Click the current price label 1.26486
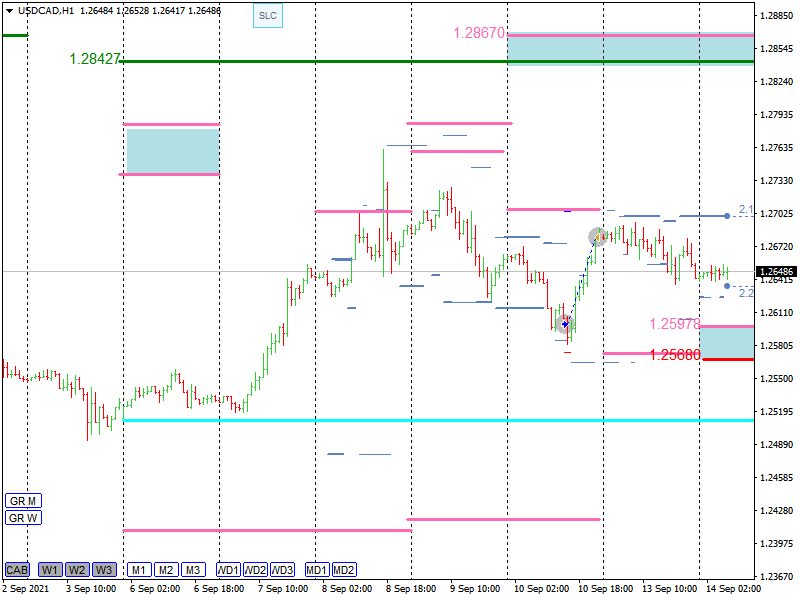 [777, 272]
